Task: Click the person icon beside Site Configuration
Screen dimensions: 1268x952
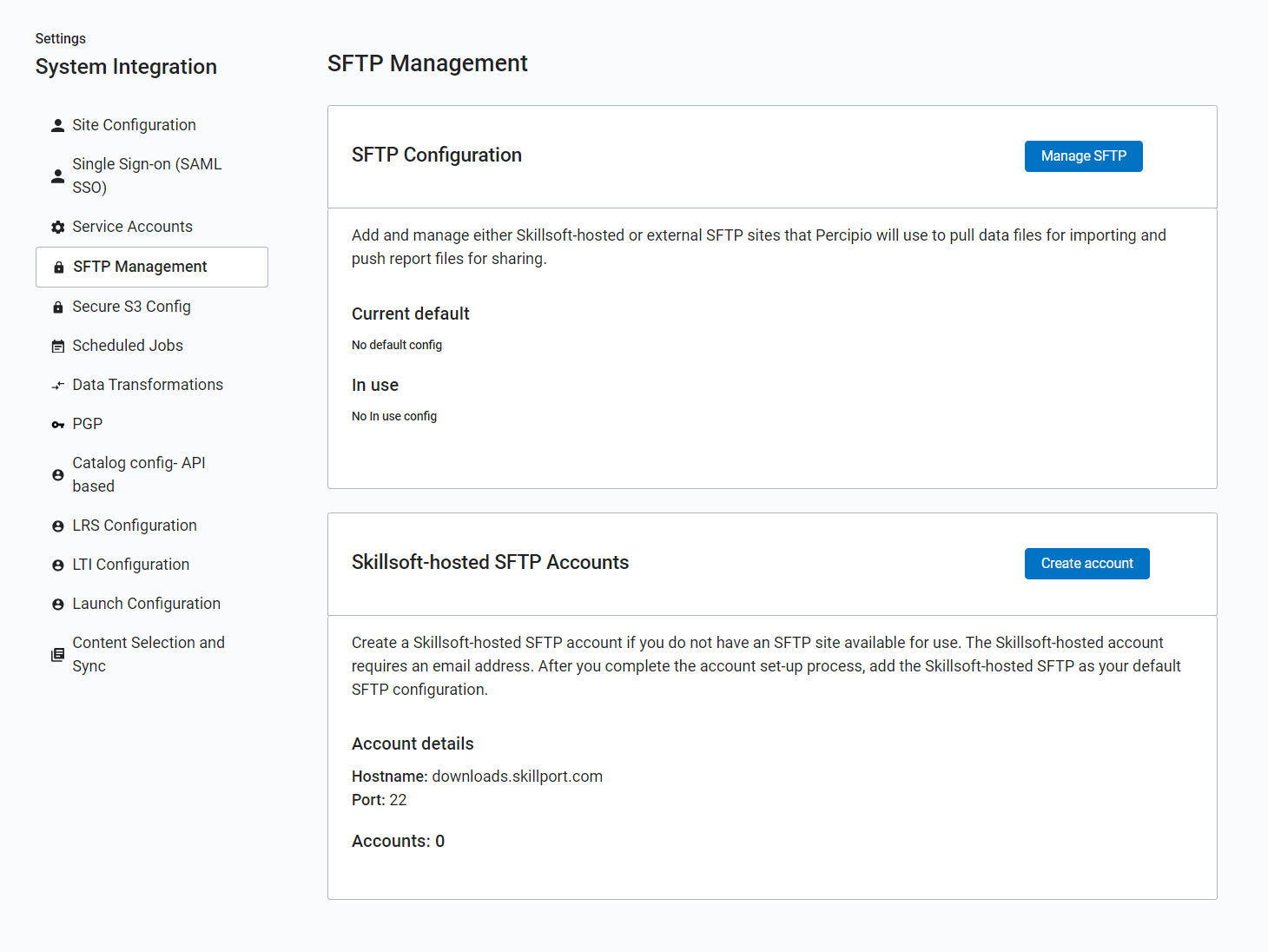Action: pyautogui.click(x=58, y=125)
